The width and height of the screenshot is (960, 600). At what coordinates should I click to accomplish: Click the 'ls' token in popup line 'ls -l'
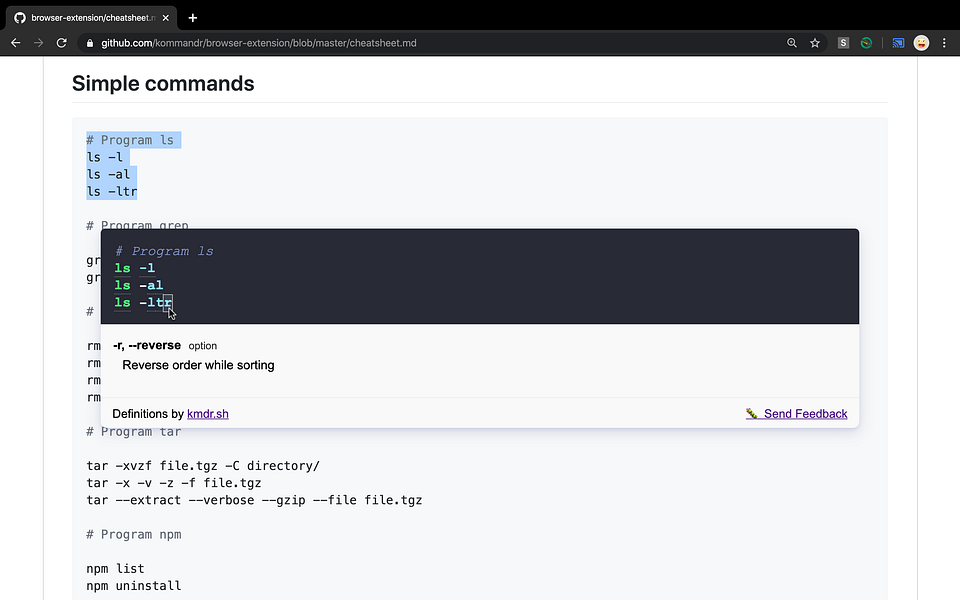tap(122, 268)
